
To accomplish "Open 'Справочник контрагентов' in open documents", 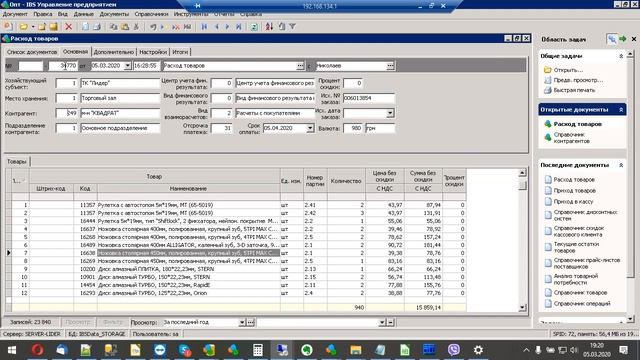I will coord(571,138).
